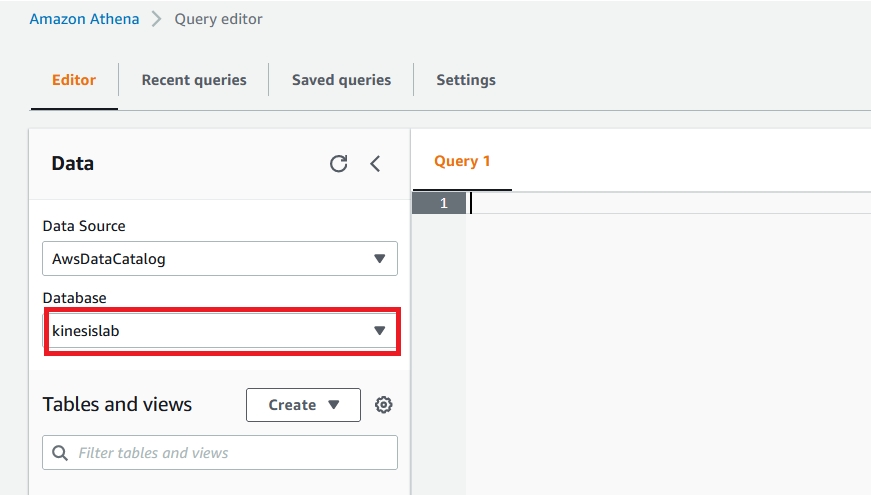This screenshot has height=495, width=871.
Task: Click the Data Source dropdown arrow
Action: pos(379,259)
